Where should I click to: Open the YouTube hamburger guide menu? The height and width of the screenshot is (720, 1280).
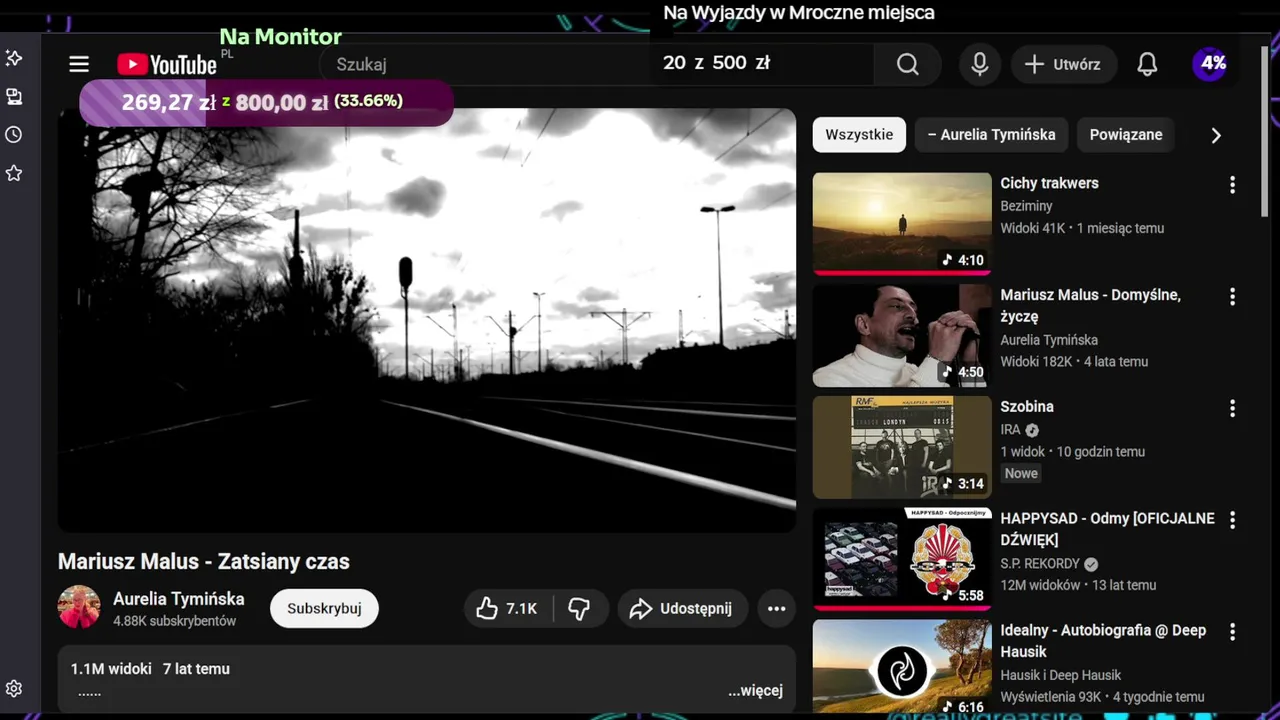click(x=79, y=65)
